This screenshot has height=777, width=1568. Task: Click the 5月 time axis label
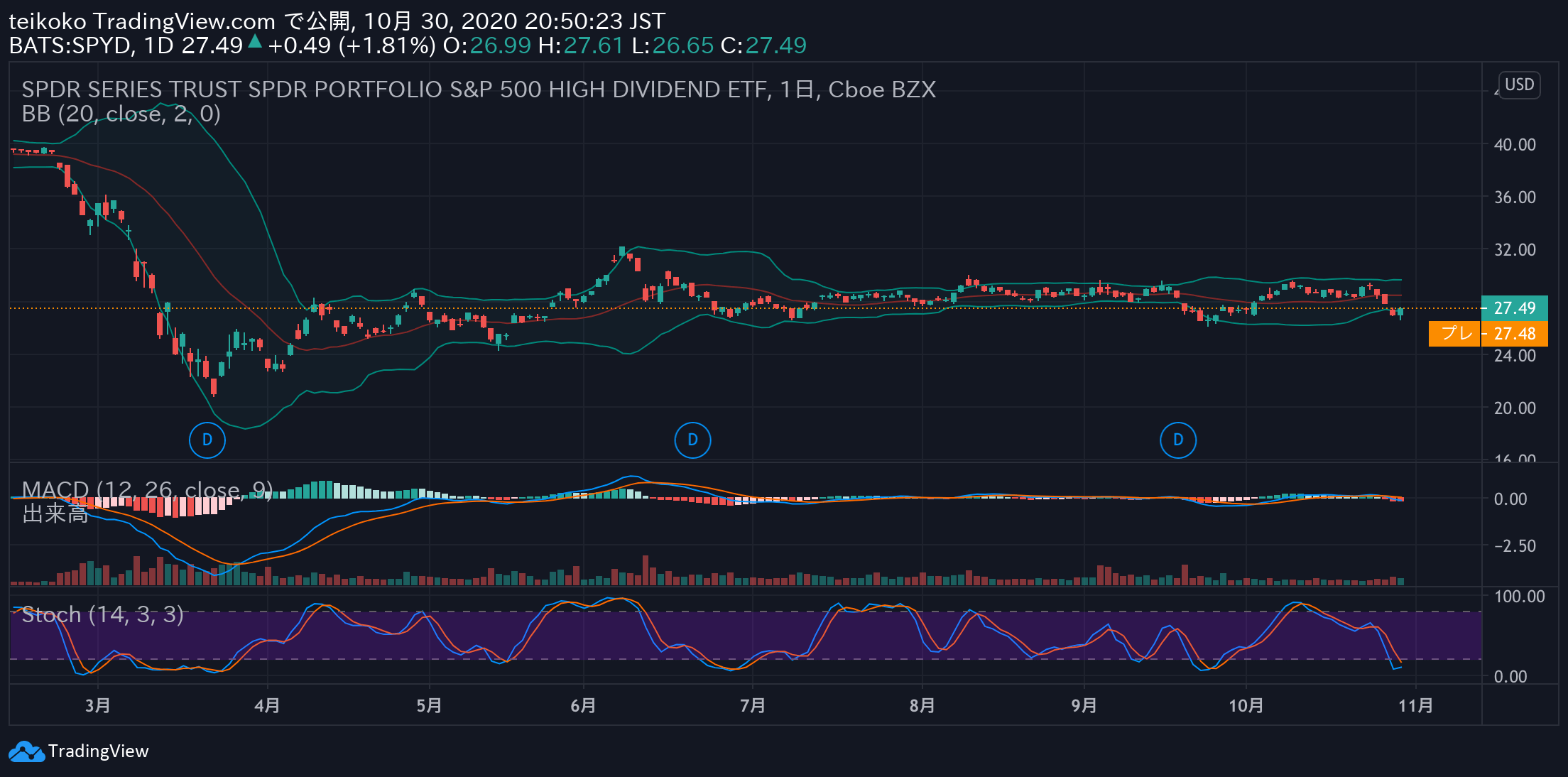tap(429, 705)
